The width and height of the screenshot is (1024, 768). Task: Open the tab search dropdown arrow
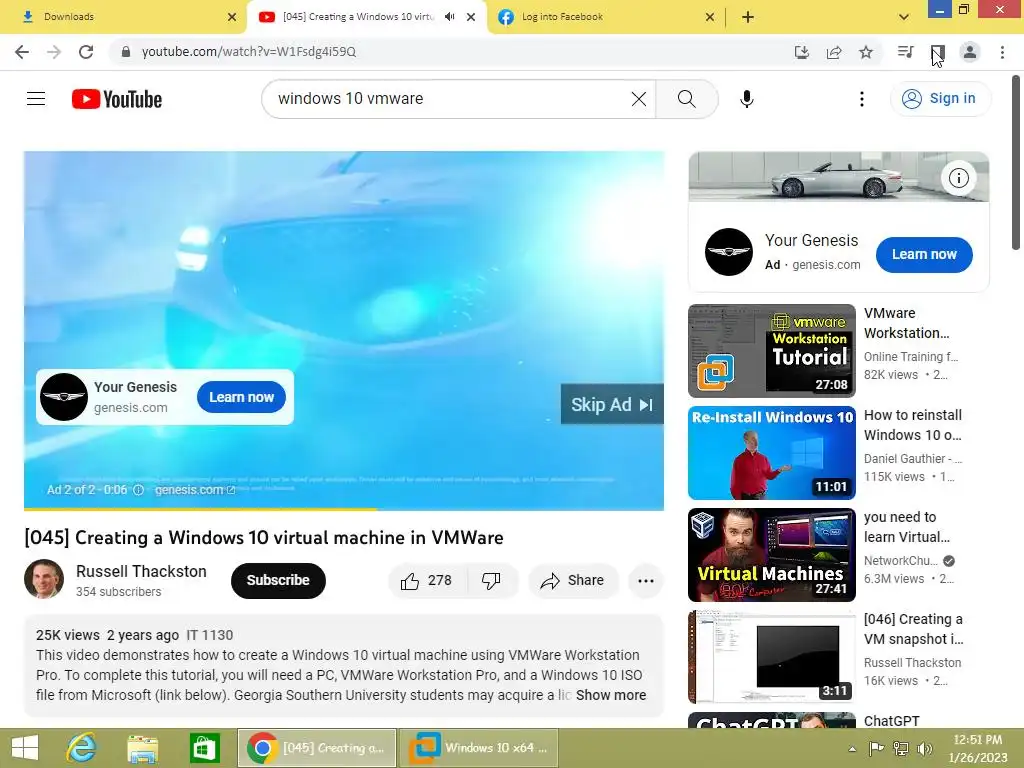click(x=904, y=17)
